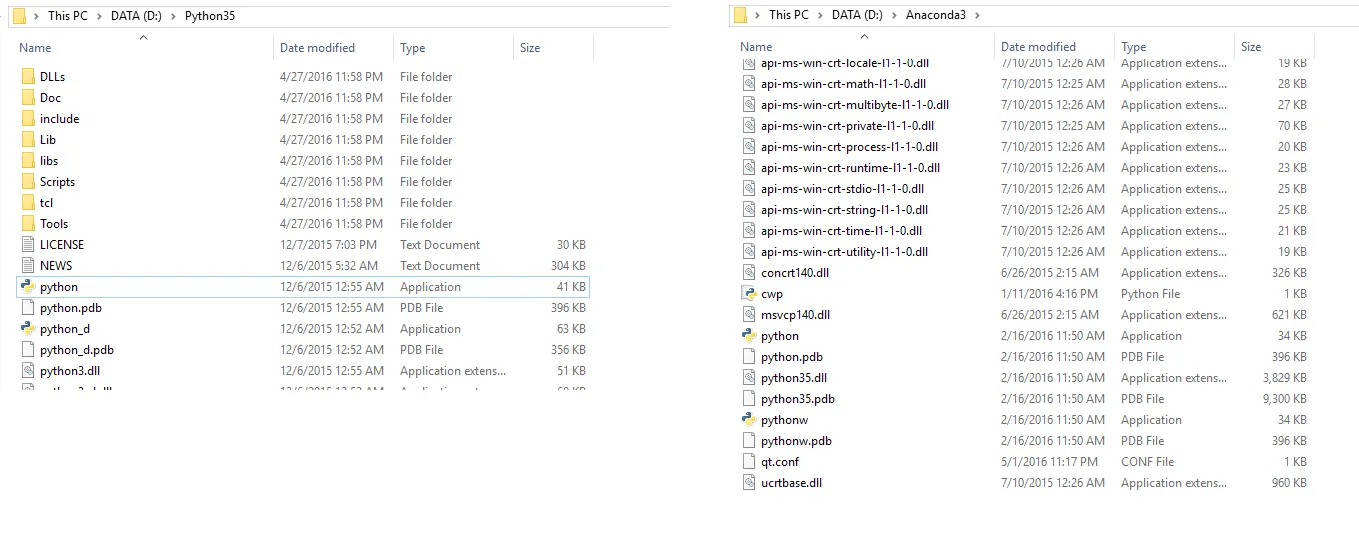Click 304 KB size of NEWS file

568,266
